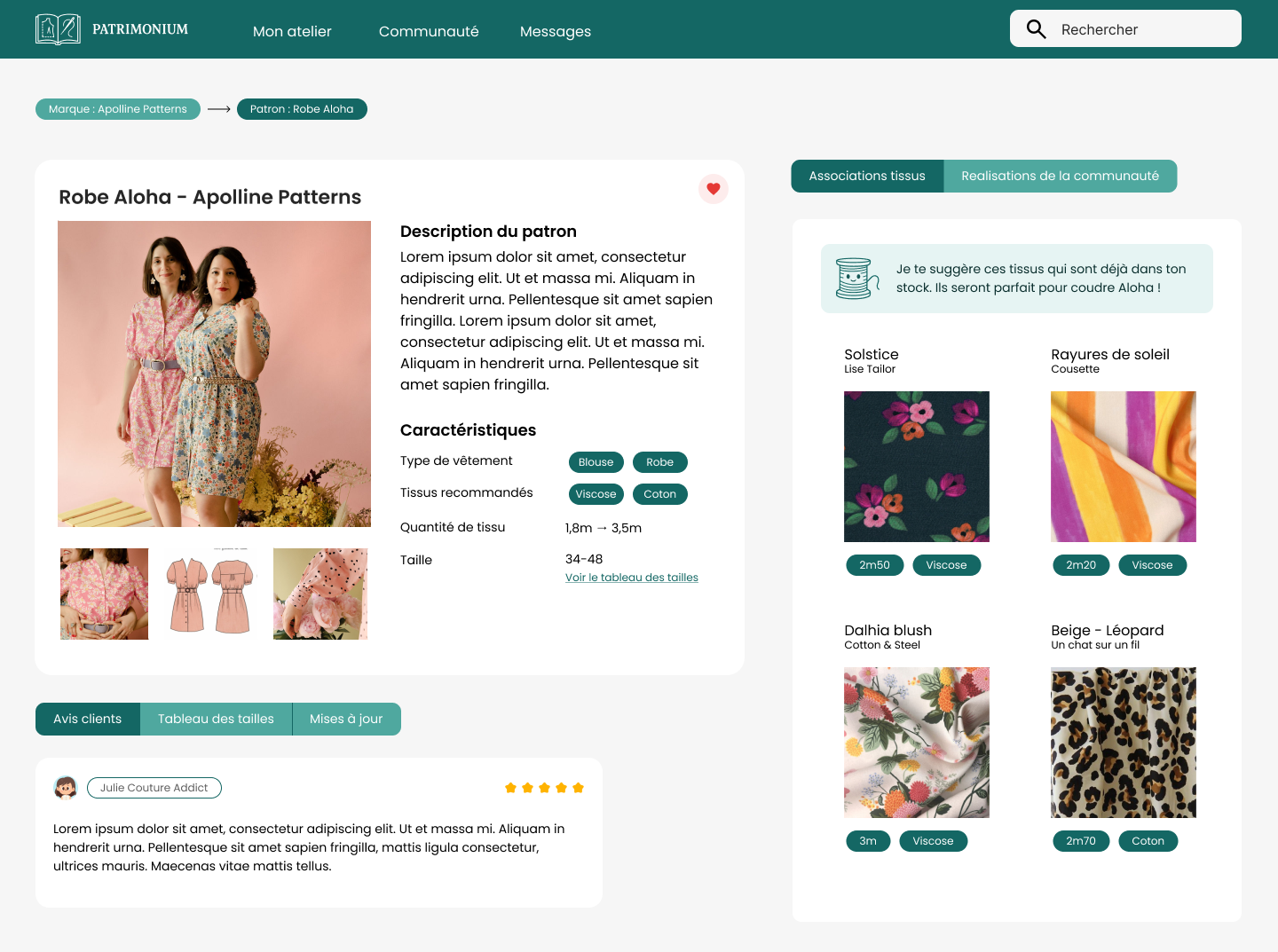
Task: Switch to Realisations de la communauté tab
Action: coord(1060,176)
